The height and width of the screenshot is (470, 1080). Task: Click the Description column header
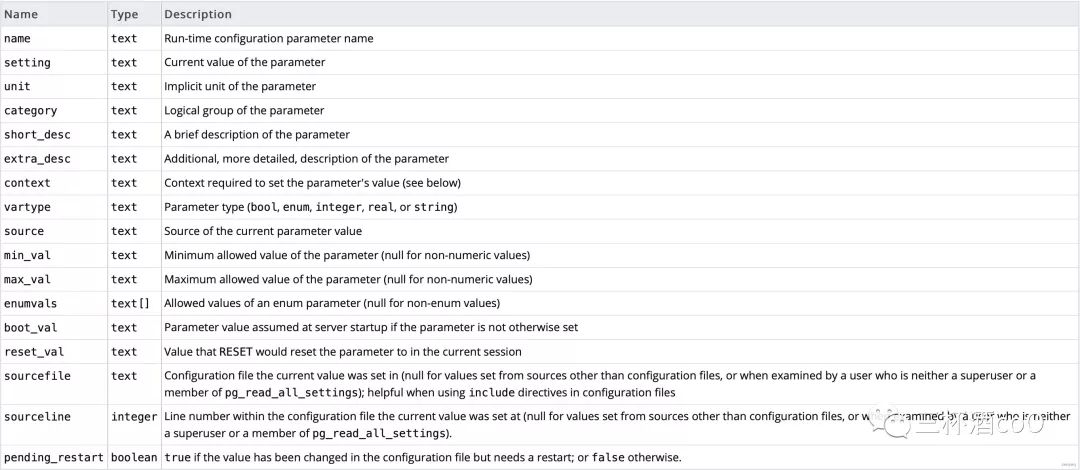197,14
